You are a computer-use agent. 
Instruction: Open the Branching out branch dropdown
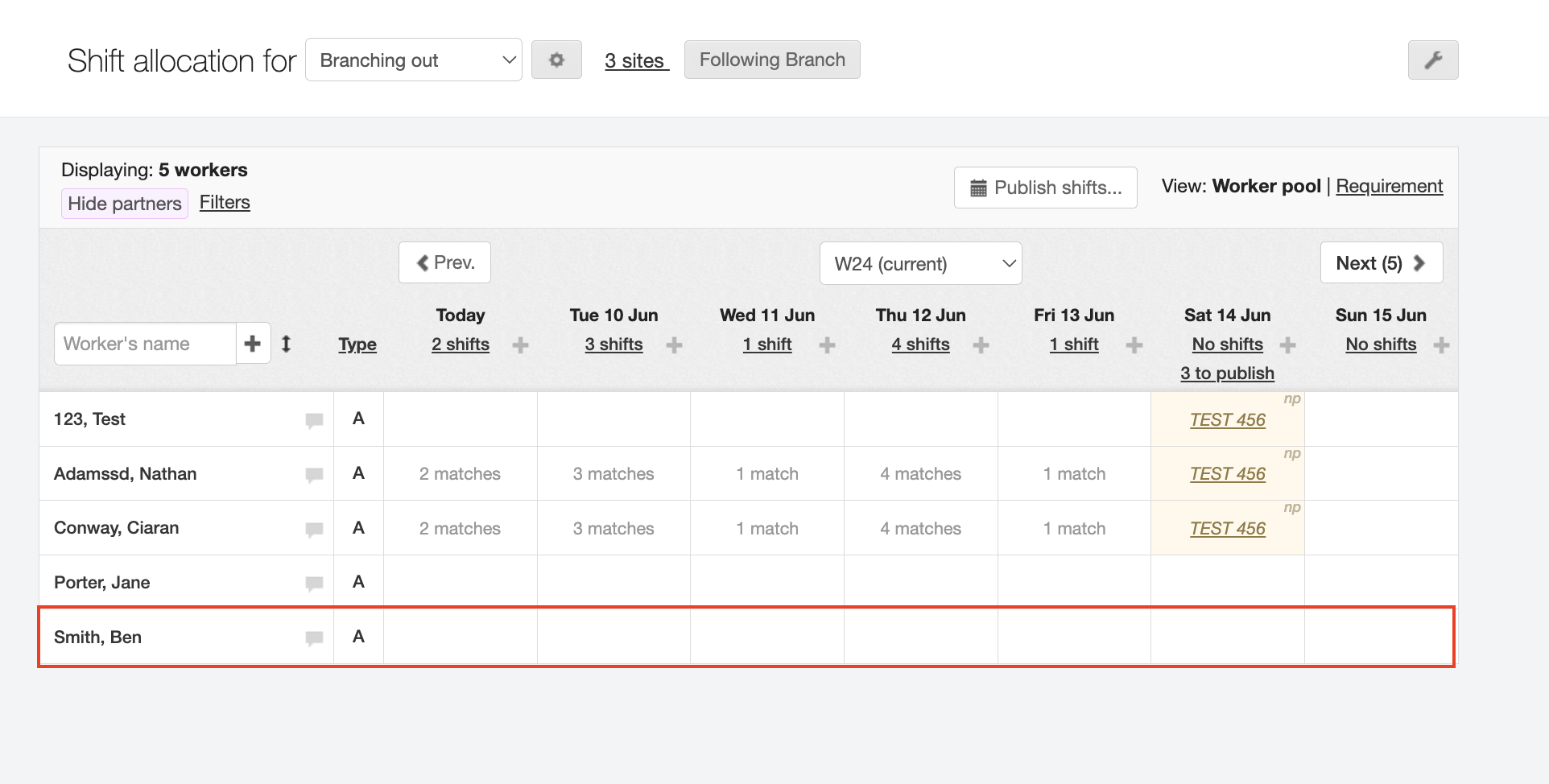[x=414, y=60]
